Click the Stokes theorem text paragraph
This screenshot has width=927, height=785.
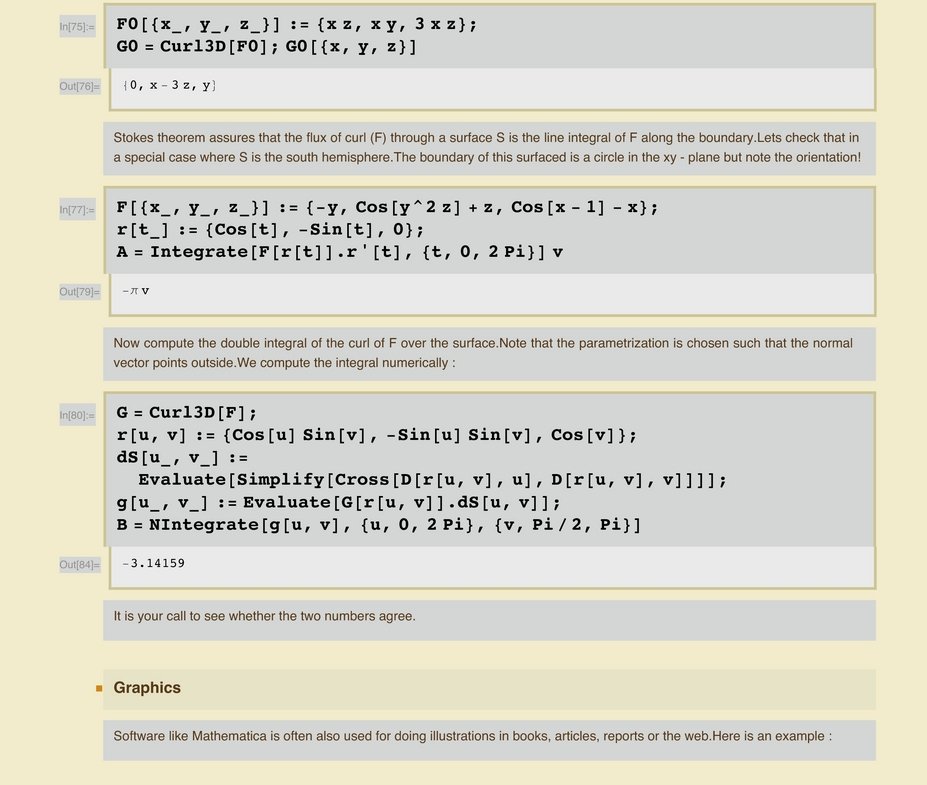pos(487,147)
